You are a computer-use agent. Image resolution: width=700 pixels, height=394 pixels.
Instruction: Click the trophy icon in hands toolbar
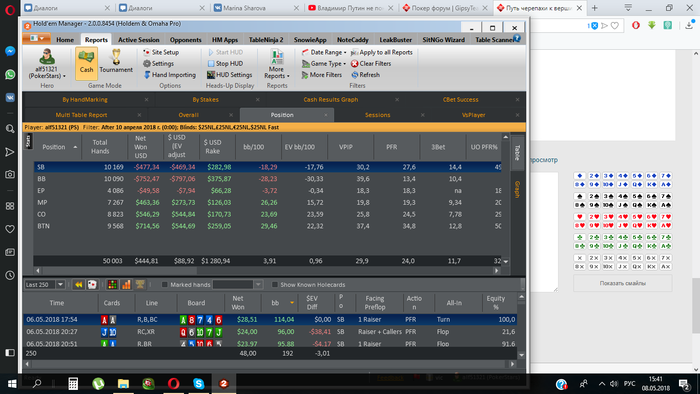pyautogui.click(x=140, y=285)
